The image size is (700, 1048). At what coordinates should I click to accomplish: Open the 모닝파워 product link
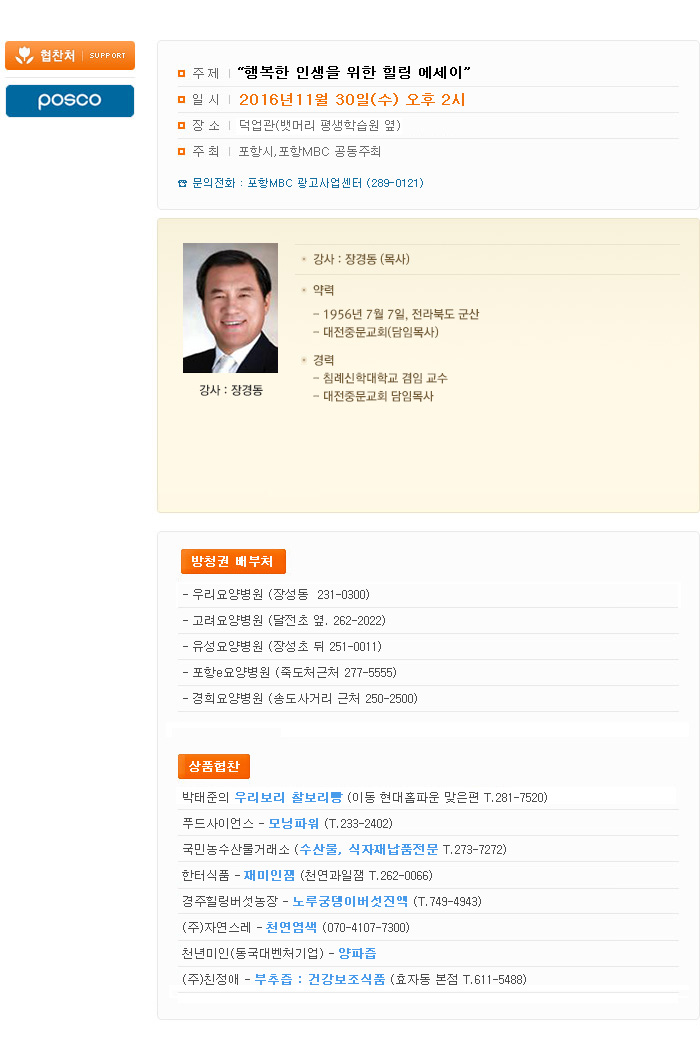point(294,824)
